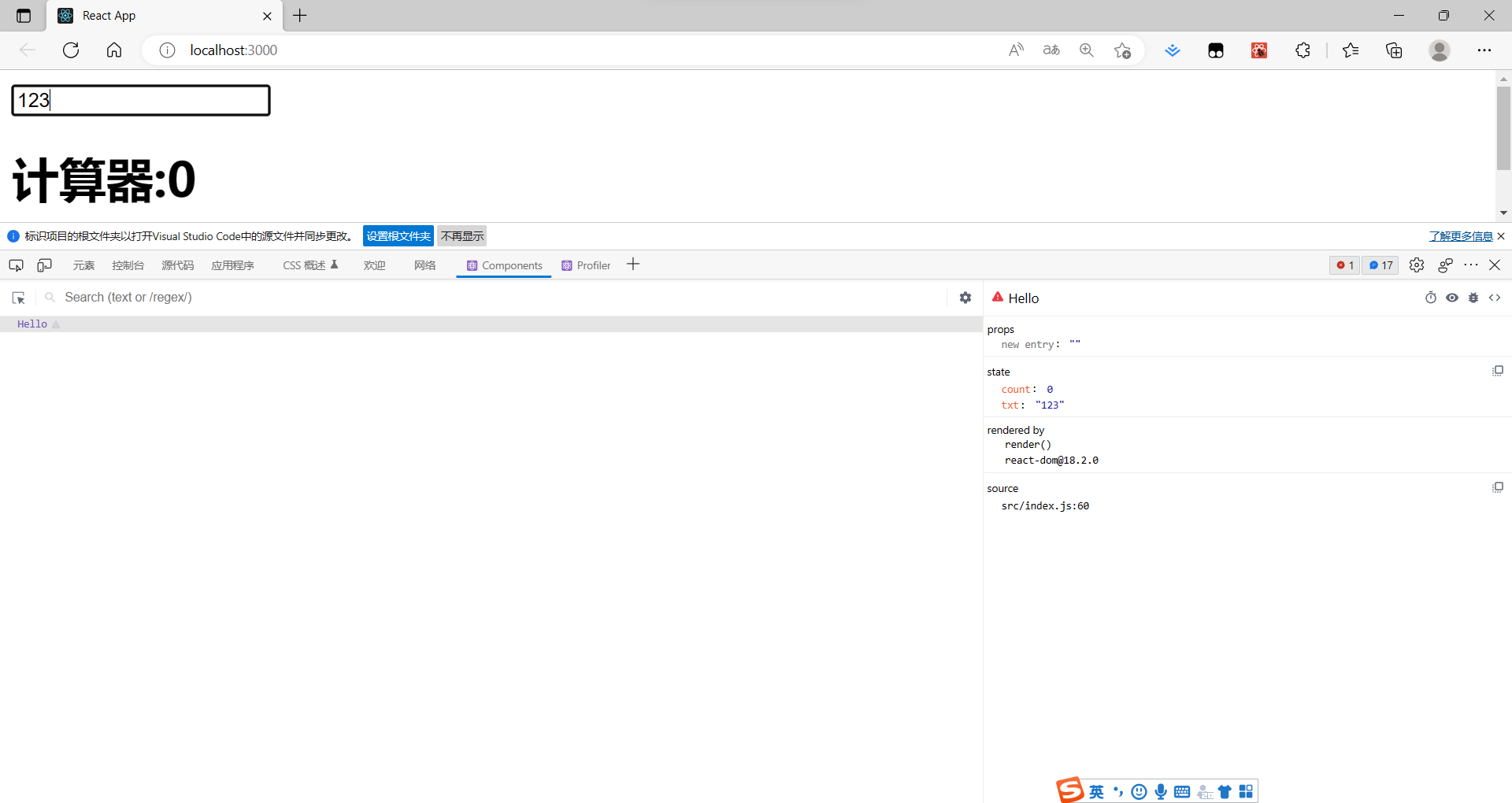Open Components panel settings gear beside search
This screenshot has height=803, width=1512.
click(965, 298)
